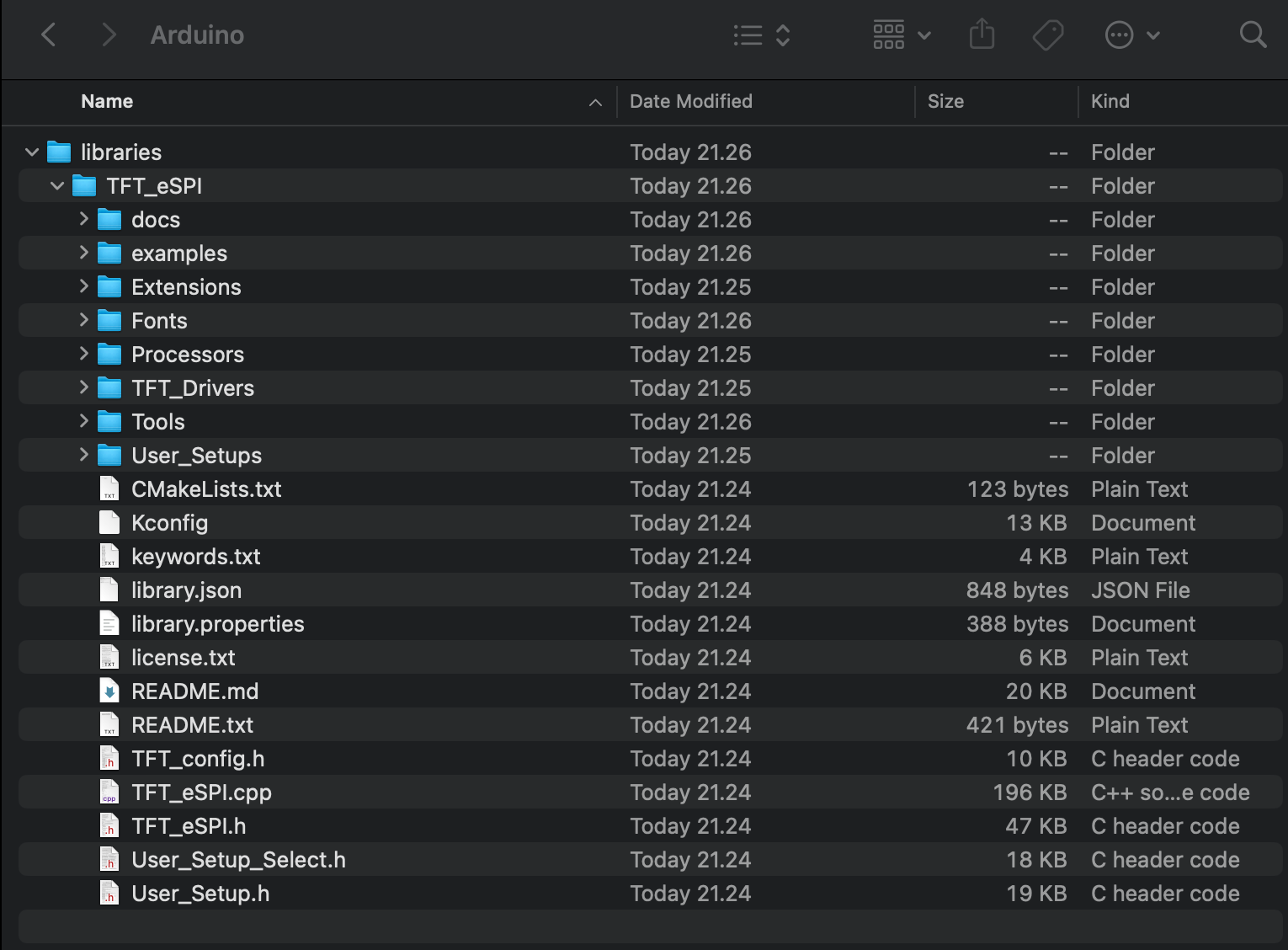This screenshot has height=950, width=1288.
Task: Click the 196 KB size value
Action: point(1030,793)
